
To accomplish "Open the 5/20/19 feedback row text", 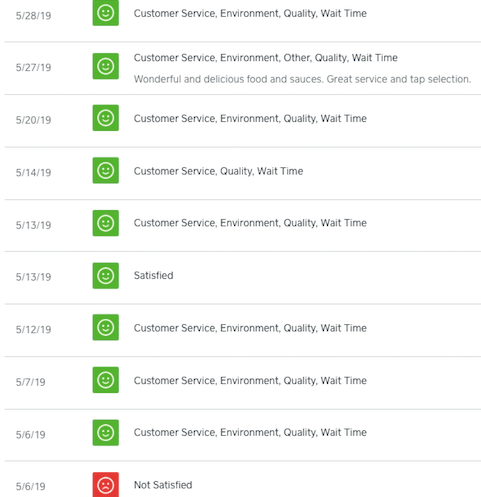I will tap(250, 119).
